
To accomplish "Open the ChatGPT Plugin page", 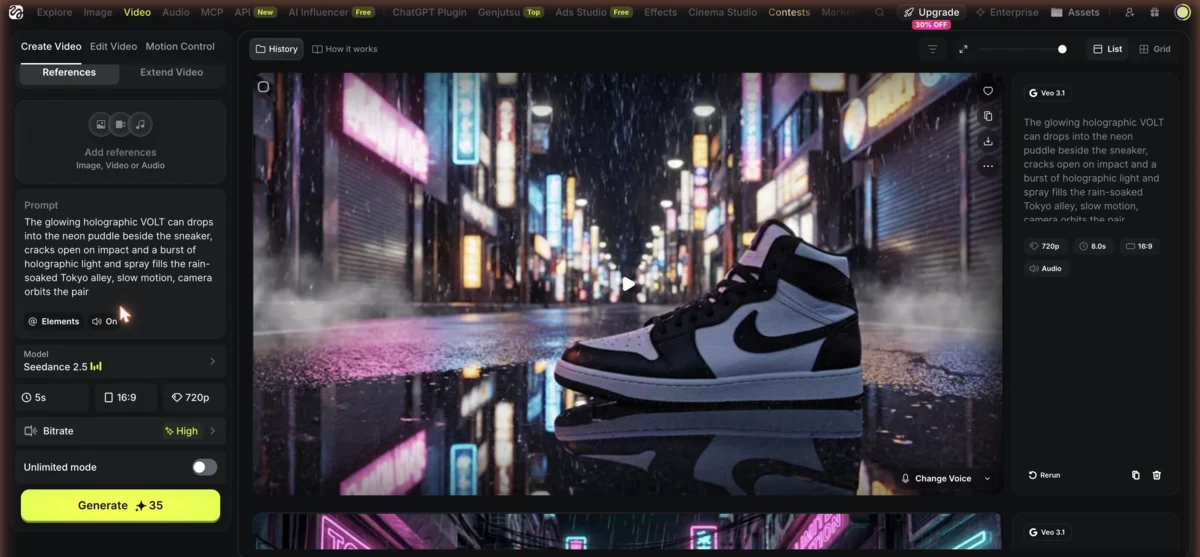I will coord(429,13).
